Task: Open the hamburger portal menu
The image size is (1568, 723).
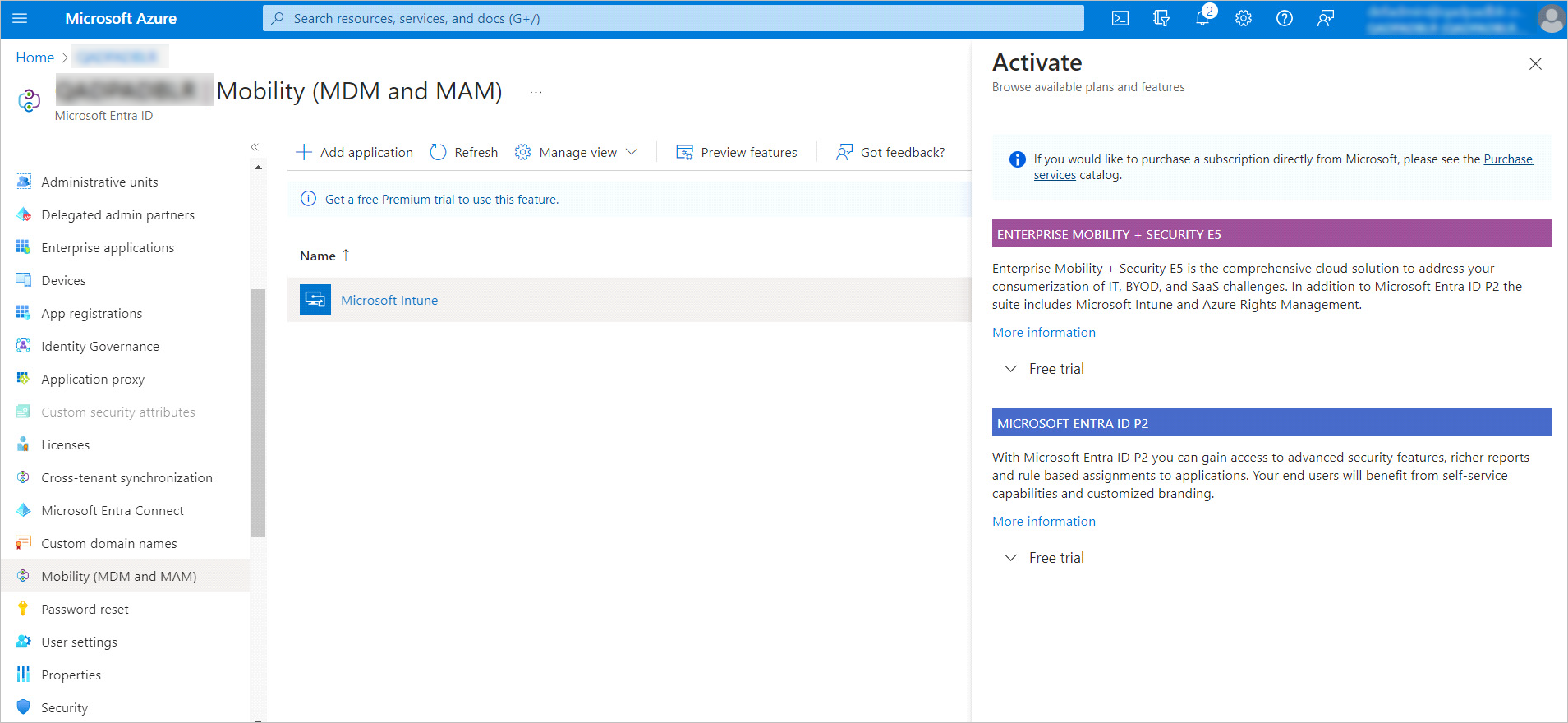Action: tap(20, 18)
